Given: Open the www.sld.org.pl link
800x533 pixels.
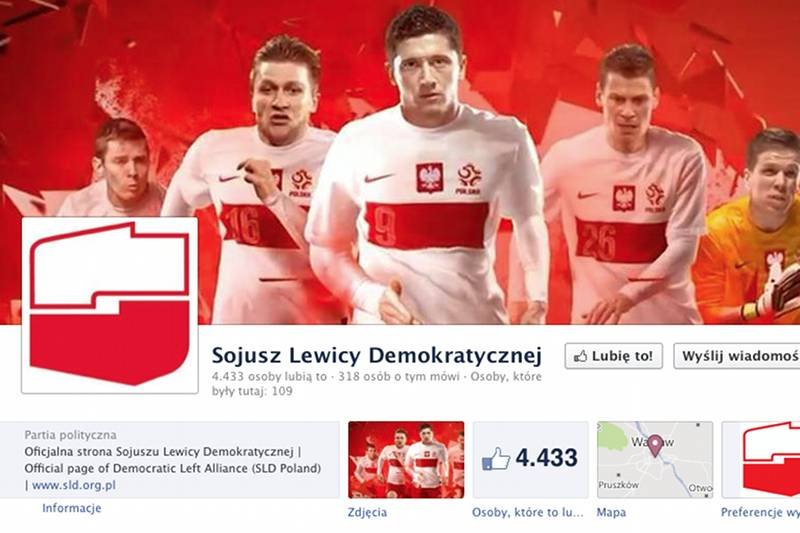Looking at the screenshot, I should (x=73, y=485).
